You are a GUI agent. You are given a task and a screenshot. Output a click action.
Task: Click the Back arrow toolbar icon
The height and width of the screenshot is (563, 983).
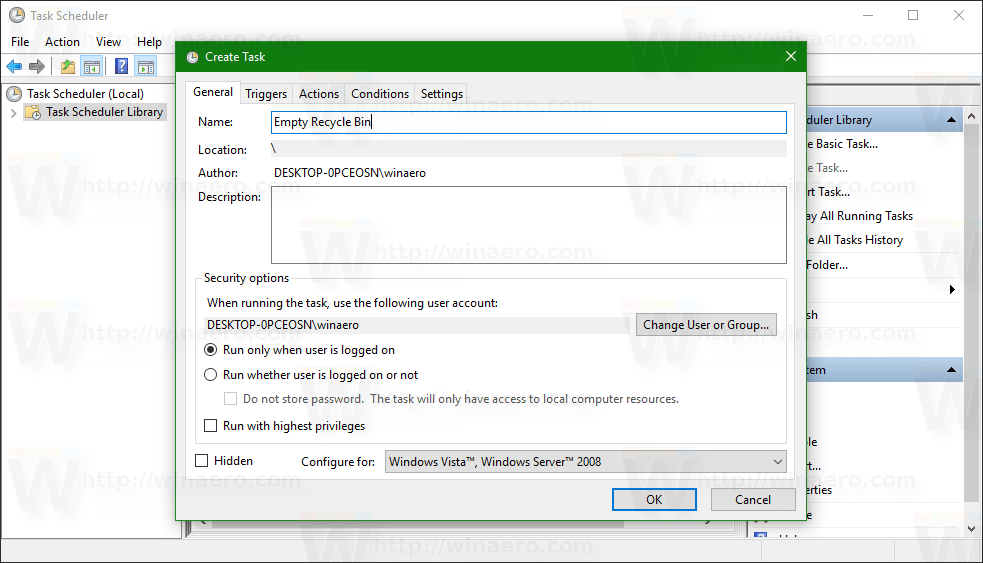(14, 66)
